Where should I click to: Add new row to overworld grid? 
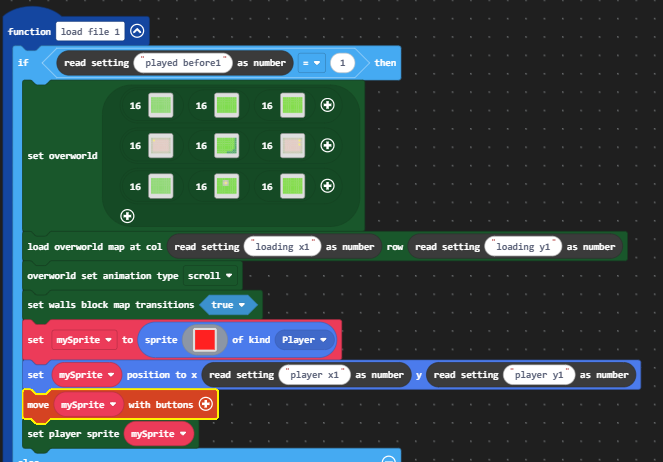tap(127, 216)
